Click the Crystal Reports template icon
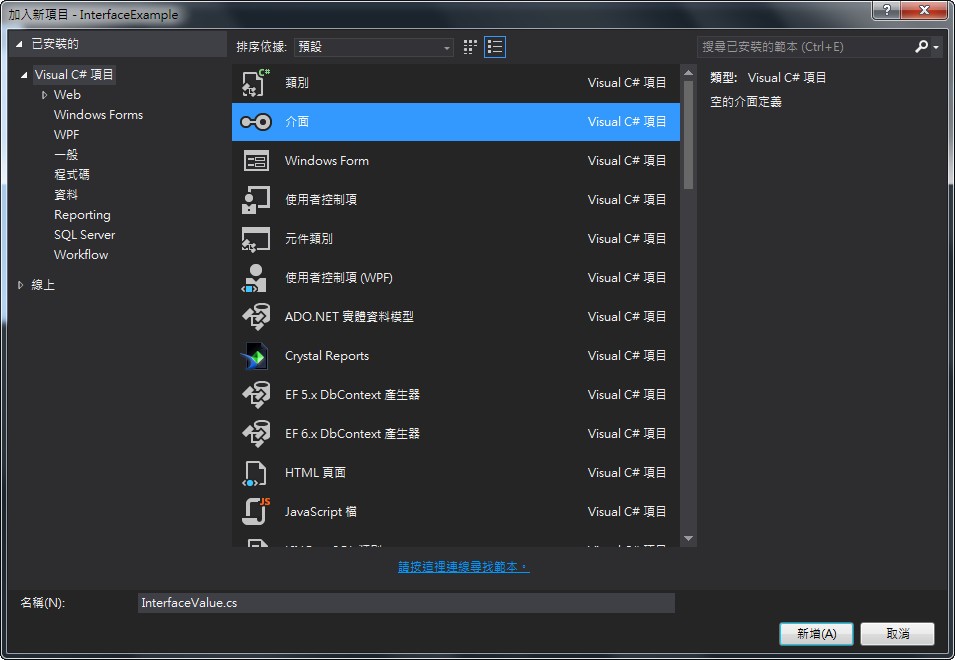The width and height of the screenshot is (955, 660). pos(255,356)
